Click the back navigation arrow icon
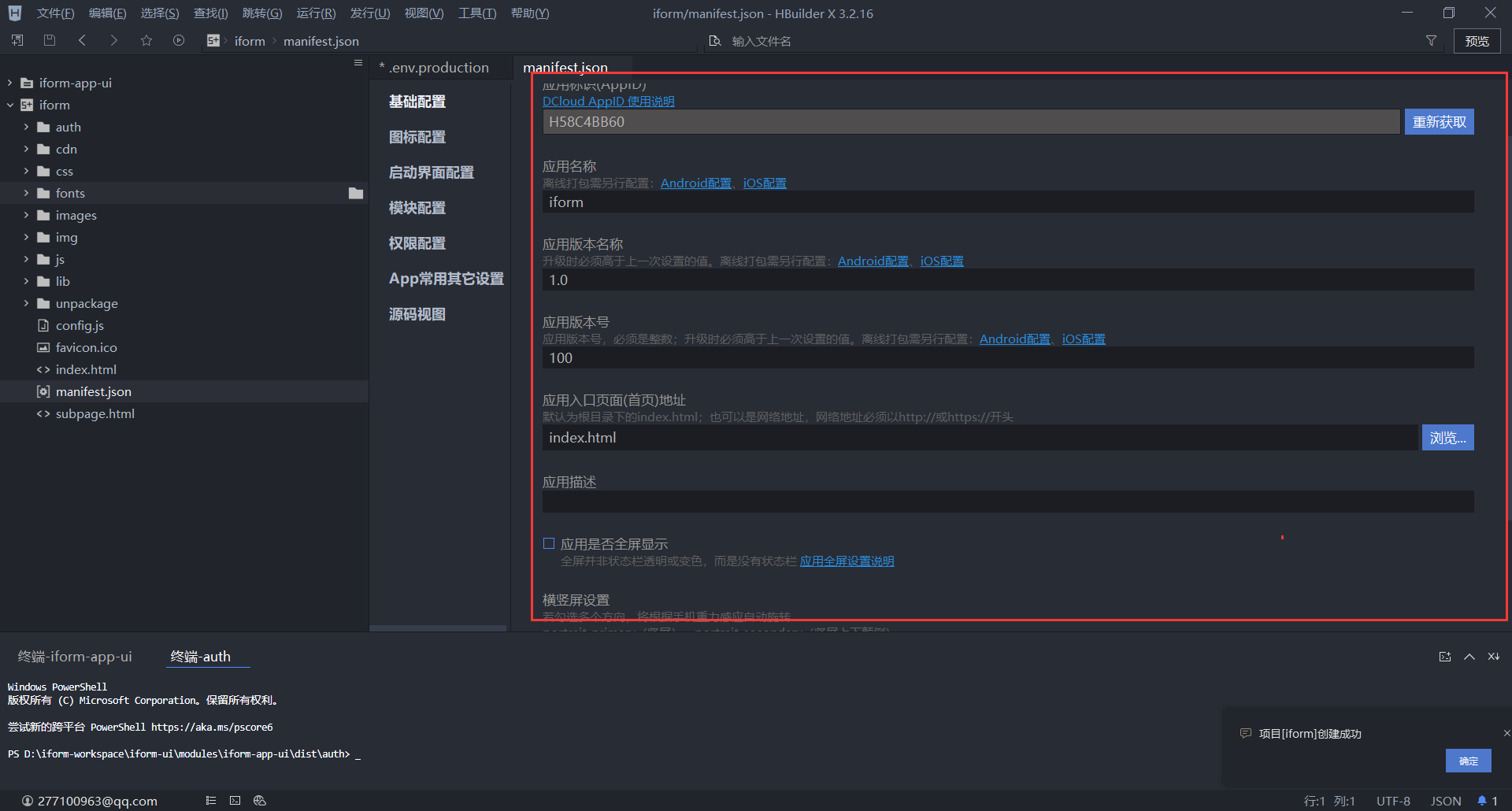This screenshot has height=811, width=1512. (82, 40)
